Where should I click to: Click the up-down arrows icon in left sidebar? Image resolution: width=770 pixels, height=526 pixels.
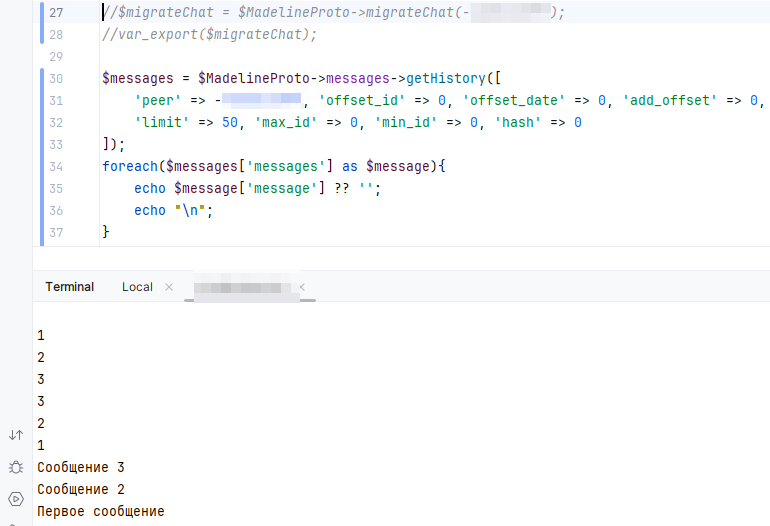(x=16, y=435)
